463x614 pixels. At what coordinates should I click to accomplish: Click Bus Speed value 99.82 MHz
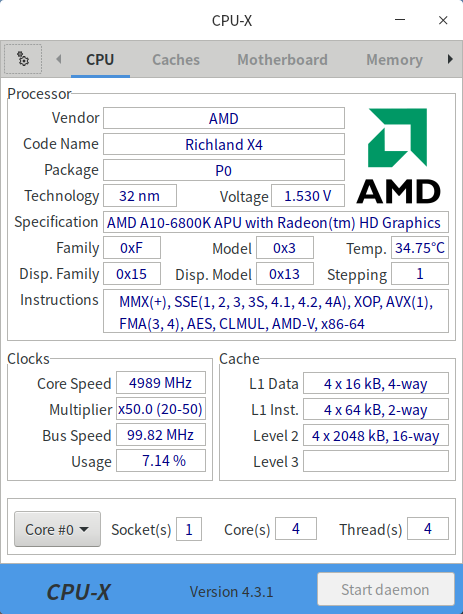click(x=161, y=435)
